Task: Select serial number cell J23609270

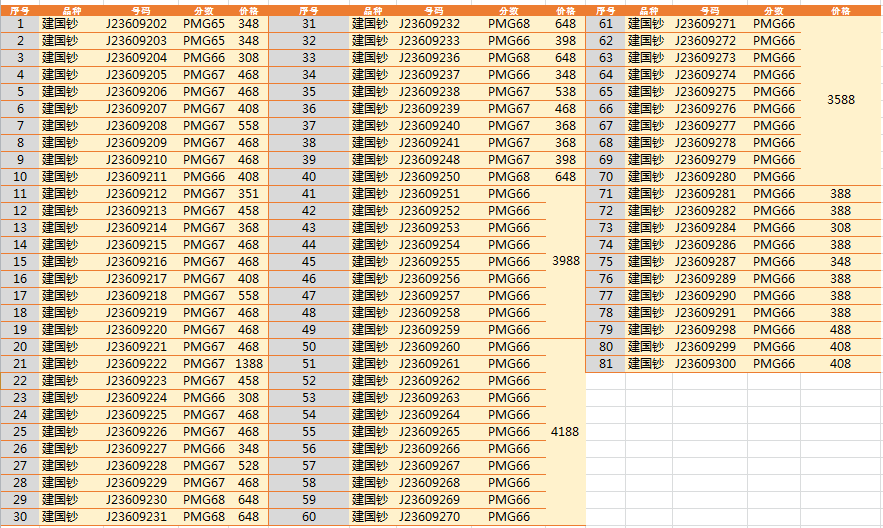Action: click(x=429, y=517)
